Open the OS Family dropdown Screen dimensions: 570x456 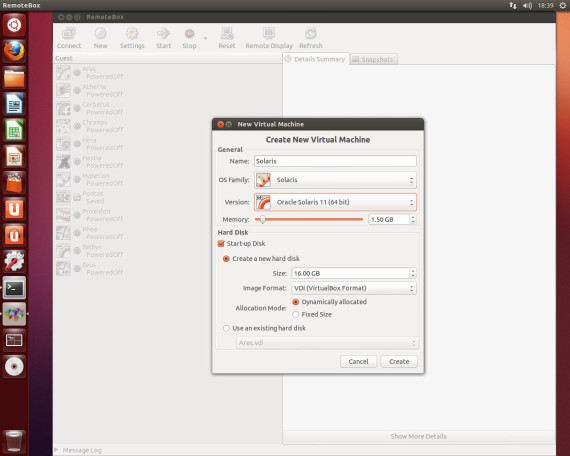click(x=335, y=180)
